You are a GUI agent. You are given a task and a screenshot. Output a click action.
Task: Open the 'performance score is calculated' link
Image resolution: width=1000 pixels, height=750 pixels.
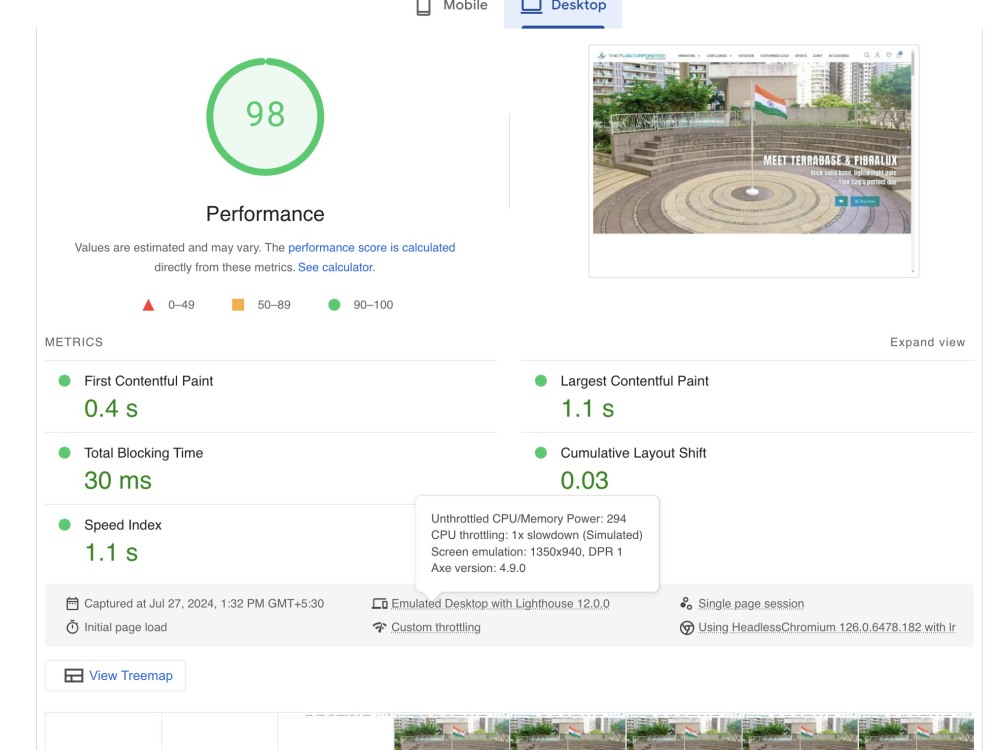pos(372,247)
